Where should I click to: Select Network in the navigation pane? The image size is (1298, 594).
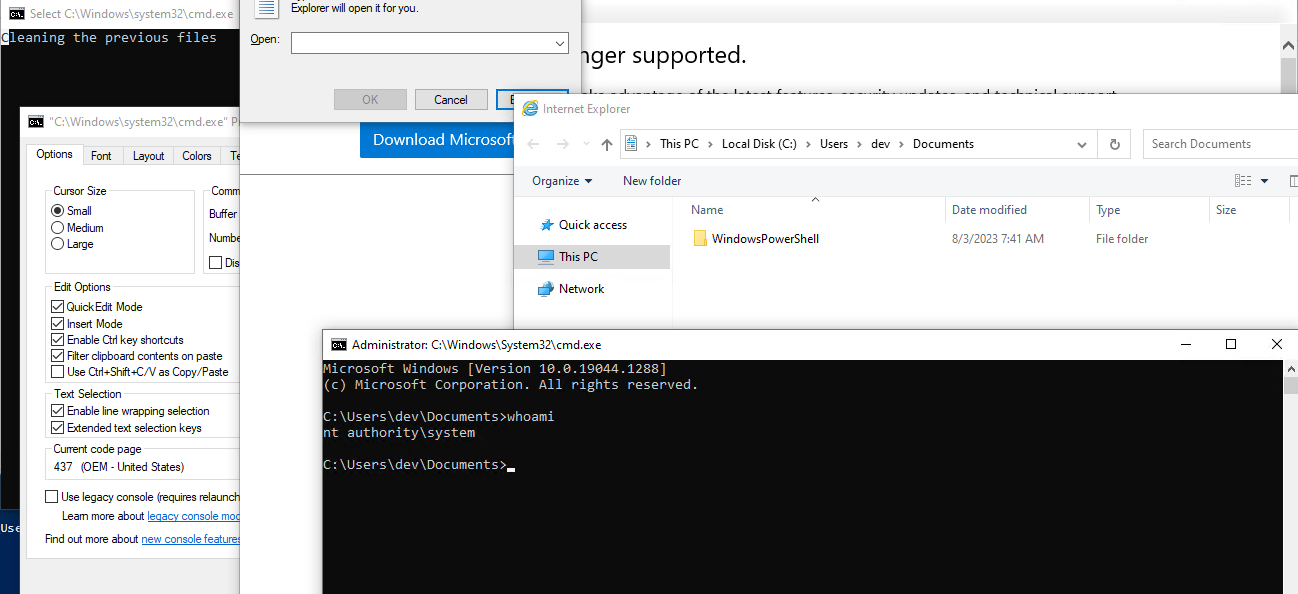tap(581, 289)
